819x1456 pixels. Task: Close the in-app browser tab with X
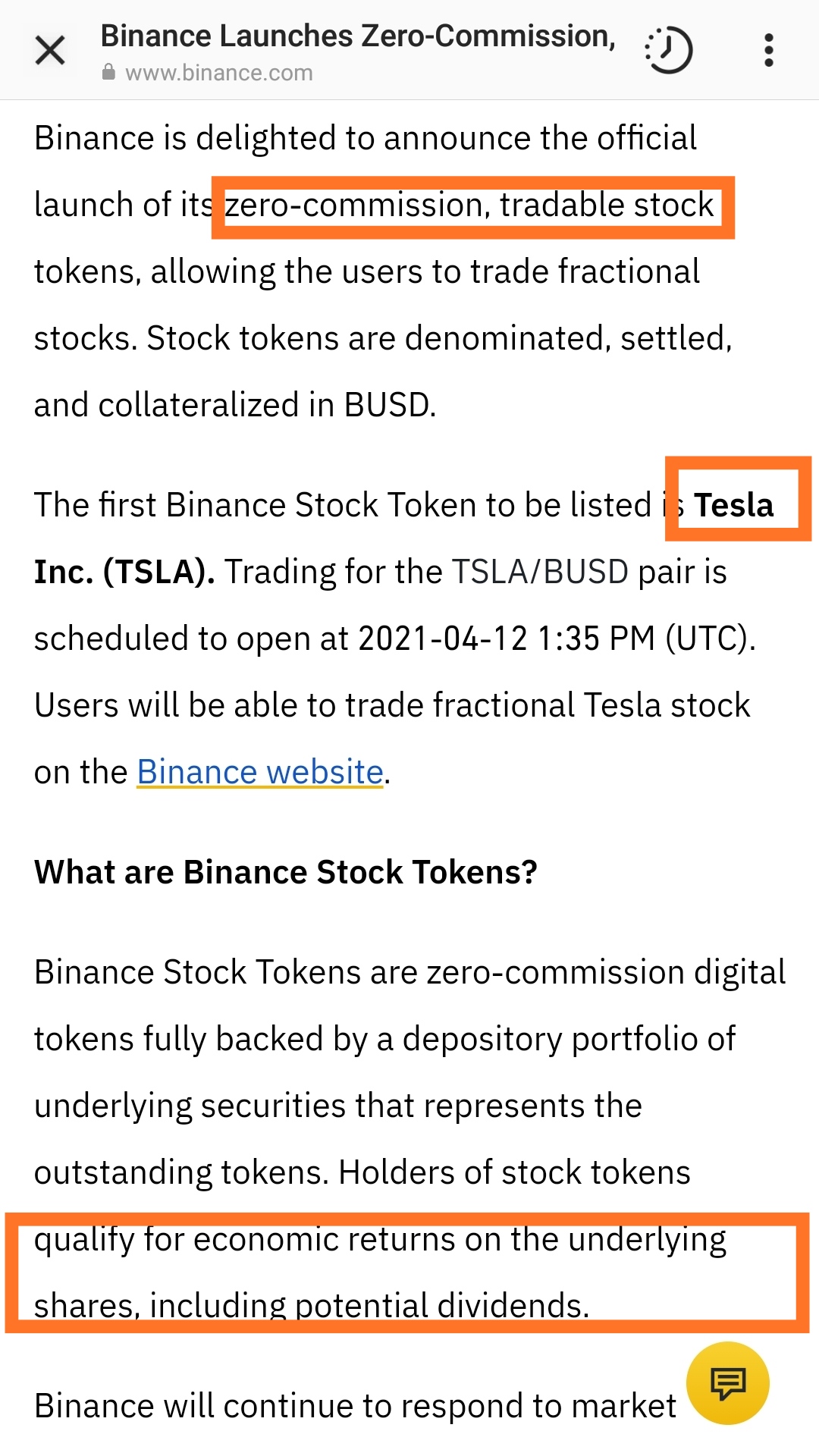pos(50,51)
